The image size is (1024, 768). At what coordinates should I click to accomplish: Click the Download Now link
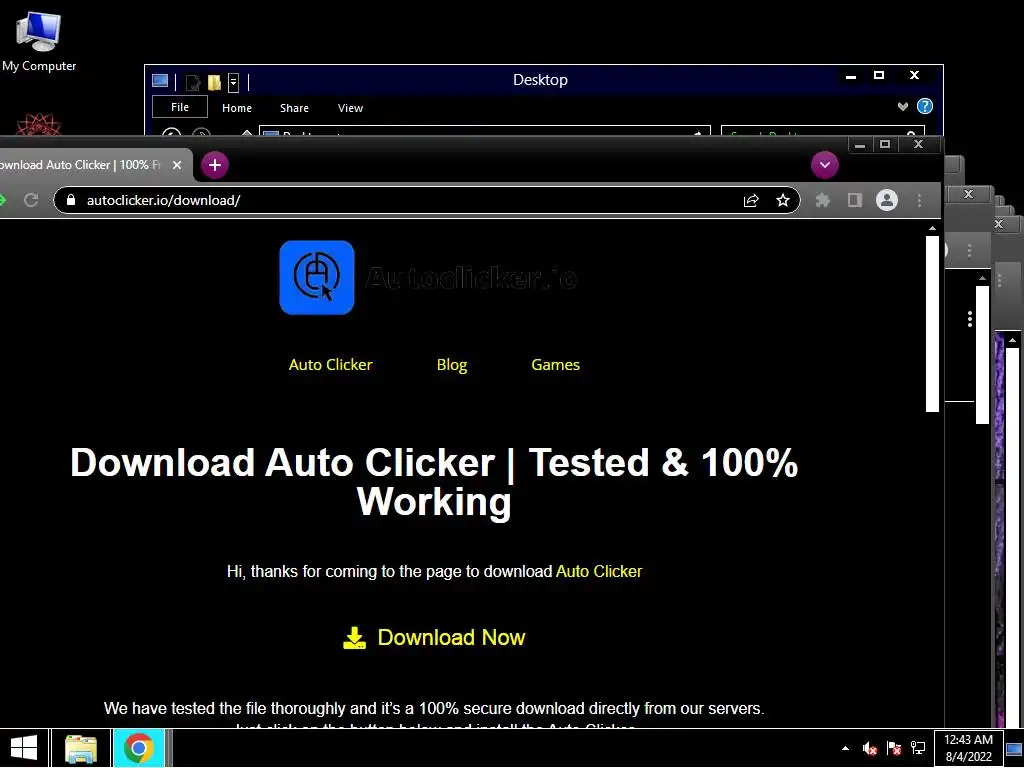451,637
